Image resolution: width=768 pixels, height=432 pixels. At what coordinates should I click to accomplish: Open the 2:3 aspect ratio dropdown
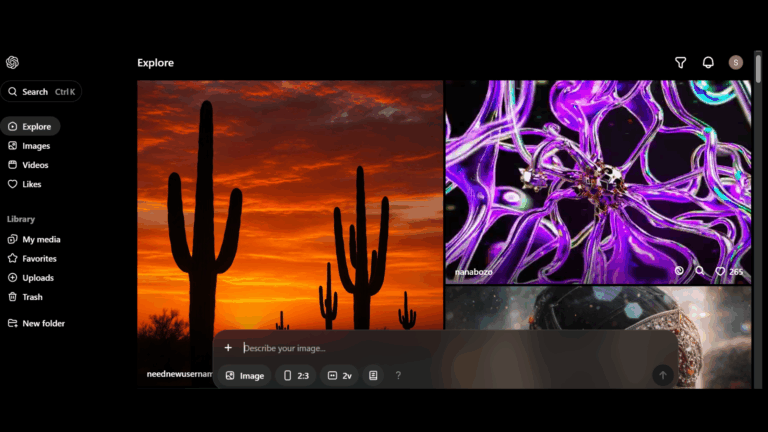click(x=296, y=376)
